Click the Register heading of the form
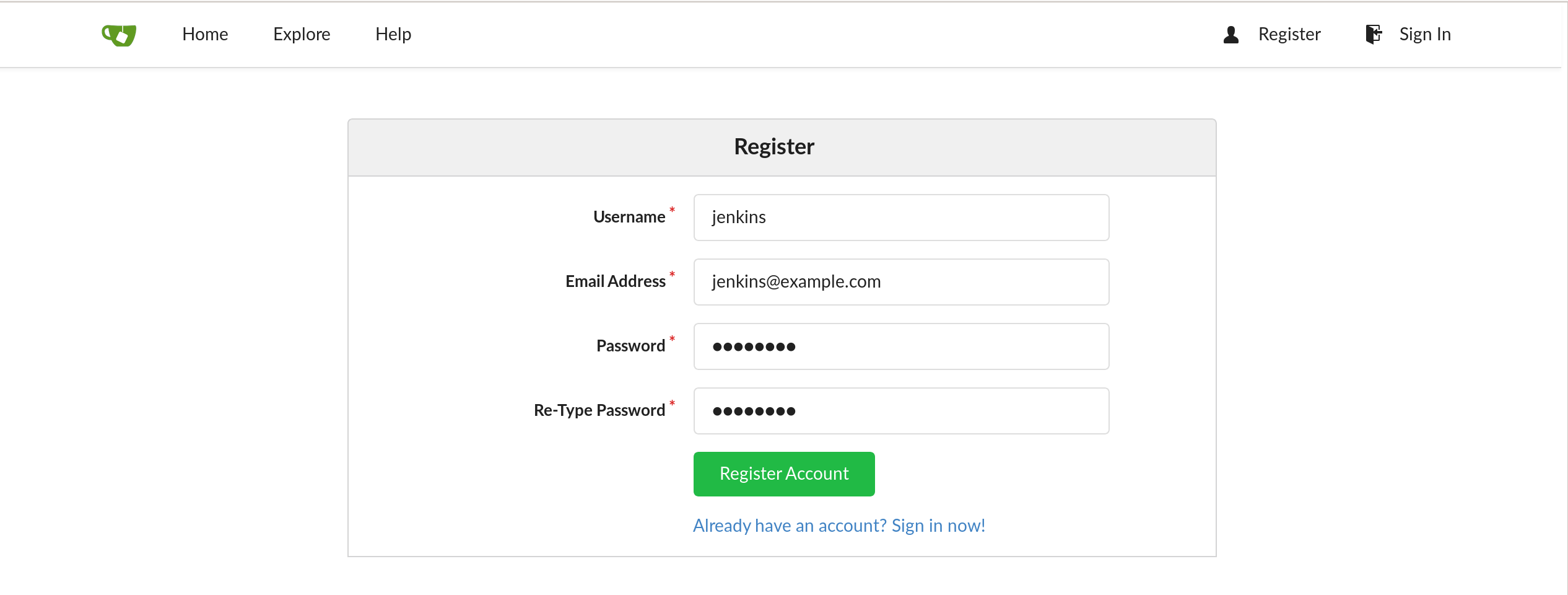 pyautogui.click(x=774, y=147)
